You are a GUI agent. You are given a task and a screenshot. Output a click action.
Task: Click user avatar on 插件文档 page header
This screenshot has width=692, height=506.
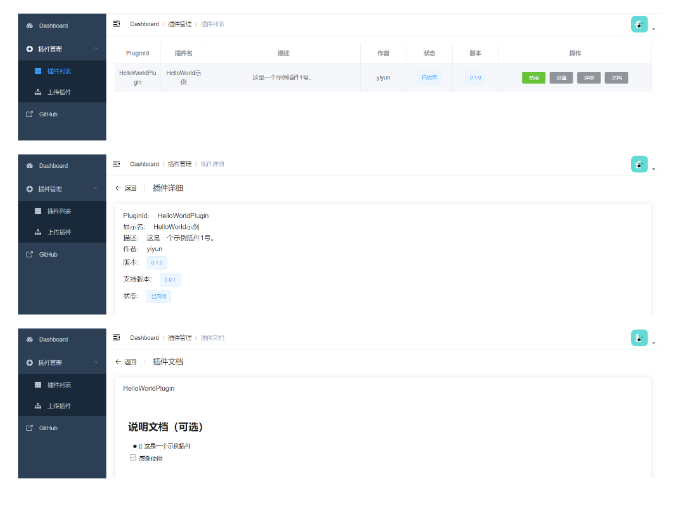(639, 338)
